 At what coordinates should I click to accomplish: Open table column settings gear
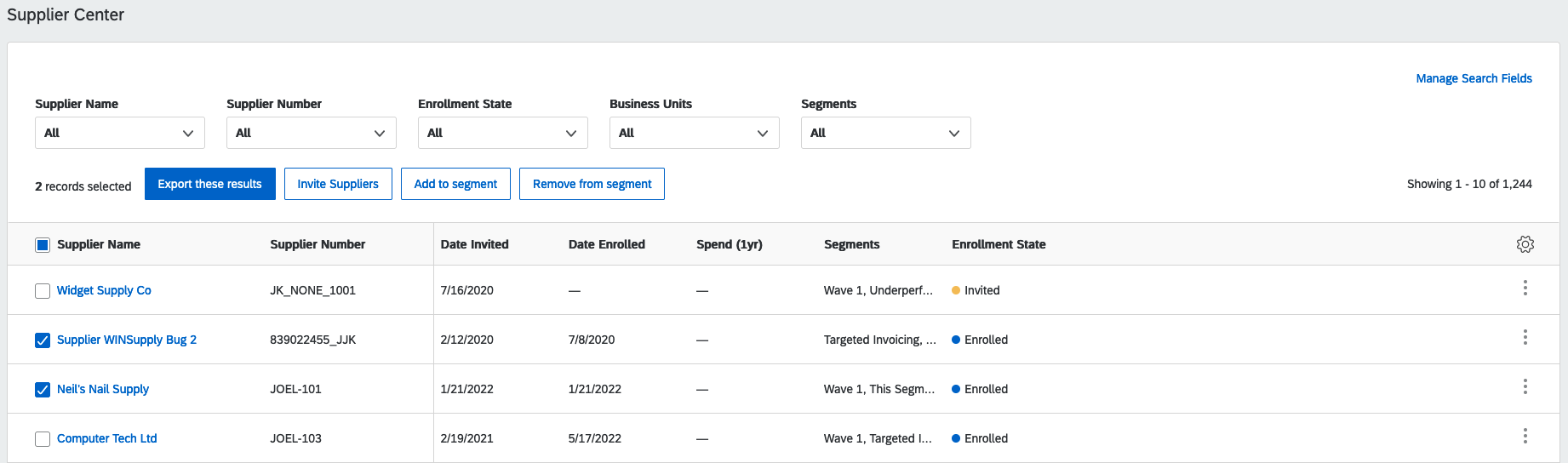(1525, 244)
